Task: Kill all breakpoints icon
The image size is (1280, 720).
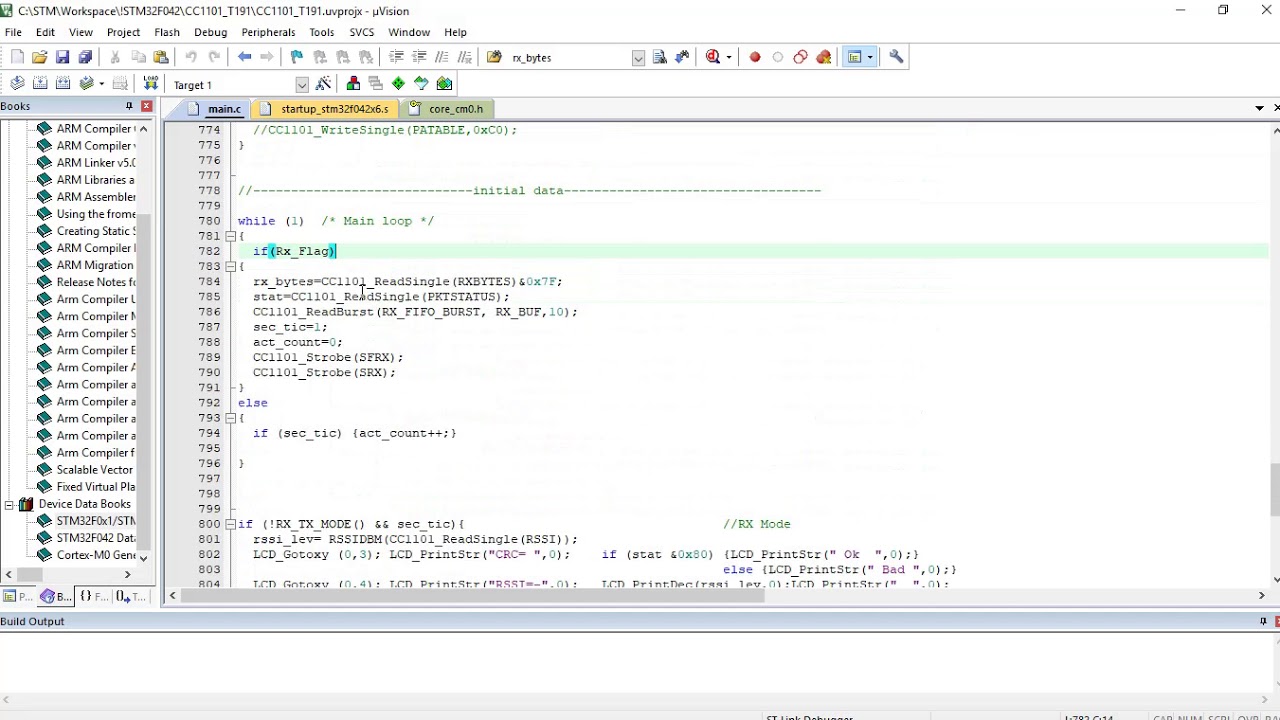Action: click(x=823, y=57)
